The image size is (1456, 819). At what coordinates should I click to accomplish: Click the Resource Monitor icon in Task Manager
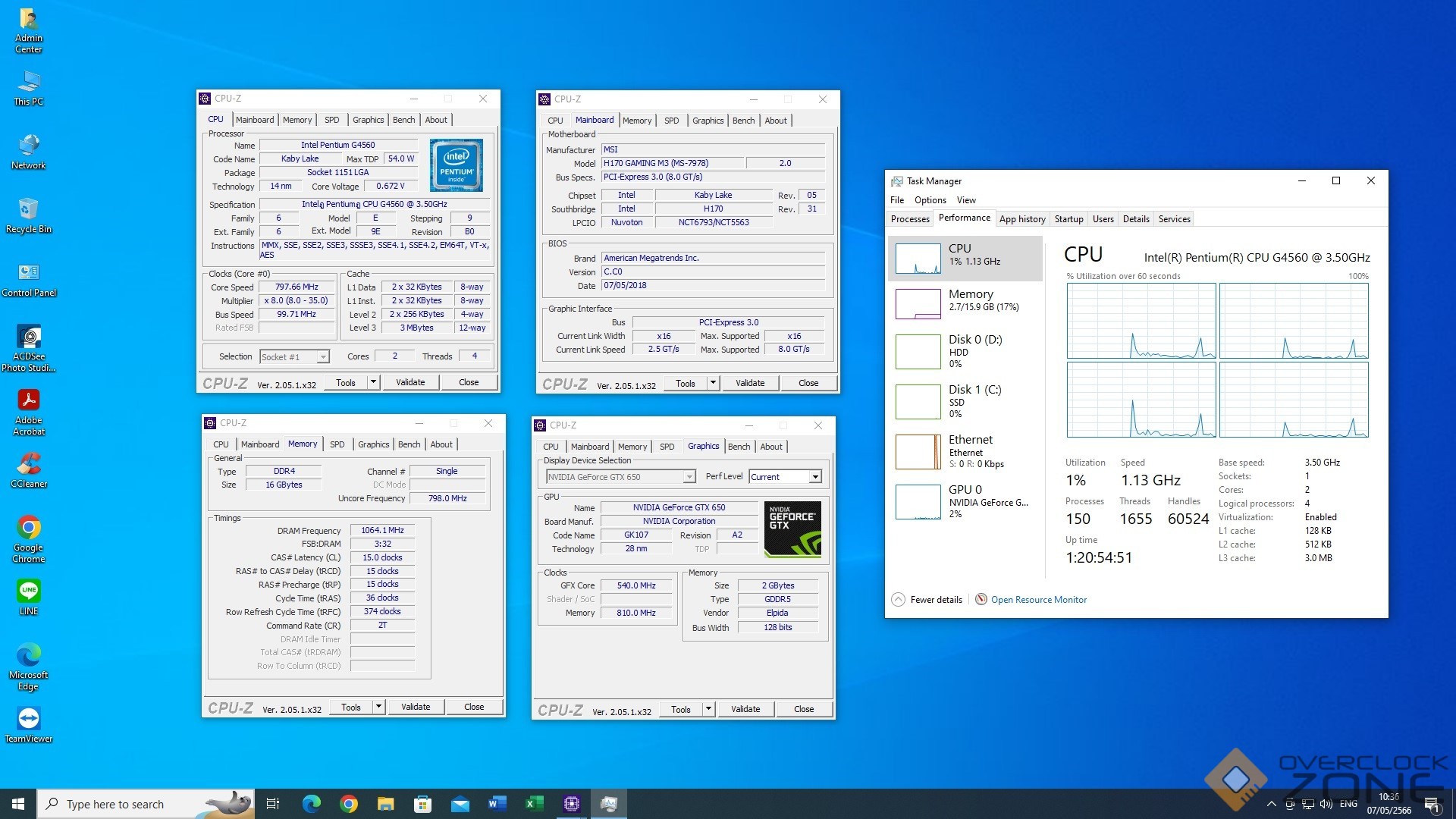pos(981,600)
